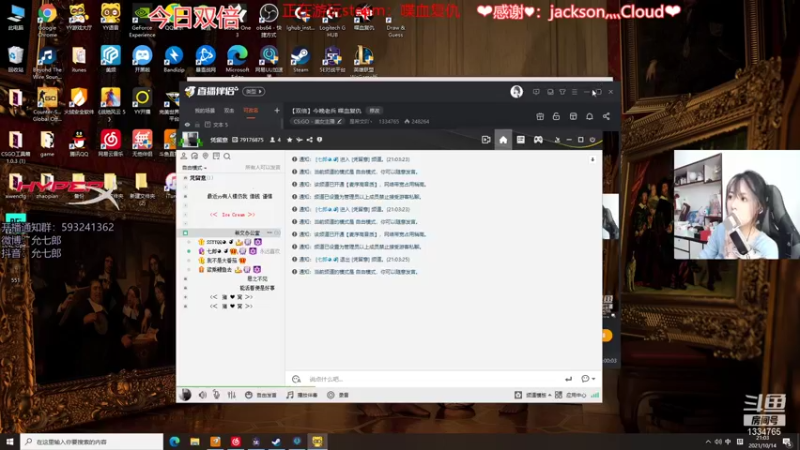This screenshot has height=450, width=800.
Task: Click the notification bell in streaming companion
Action: (589, 116)
